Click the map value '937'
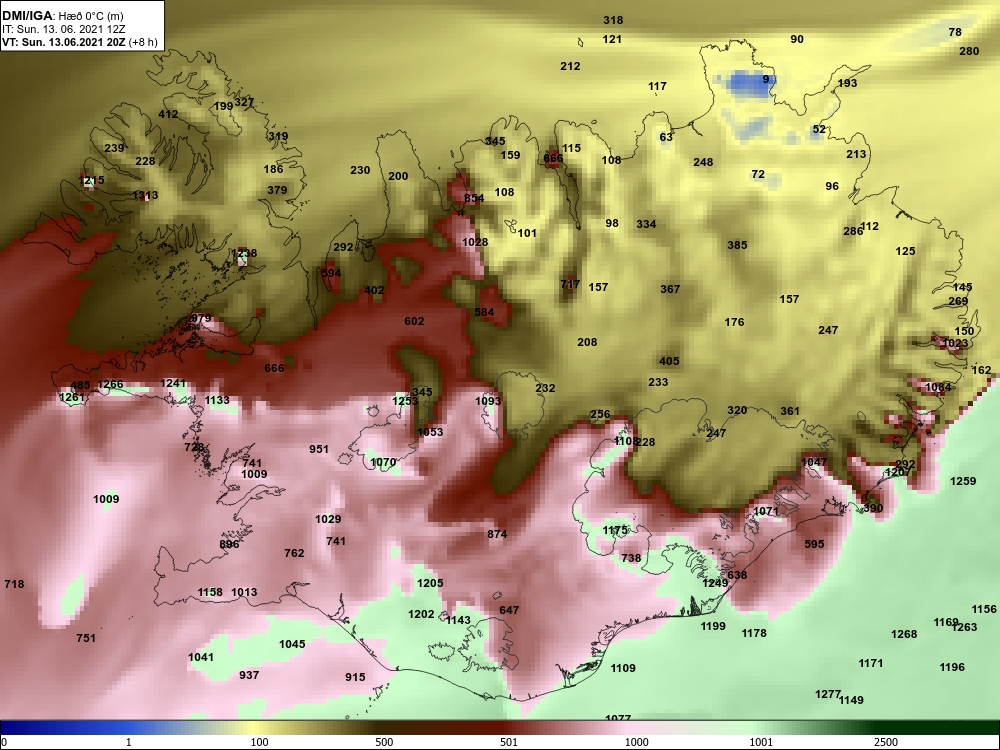1000x750 pixels. coord(249,675)
